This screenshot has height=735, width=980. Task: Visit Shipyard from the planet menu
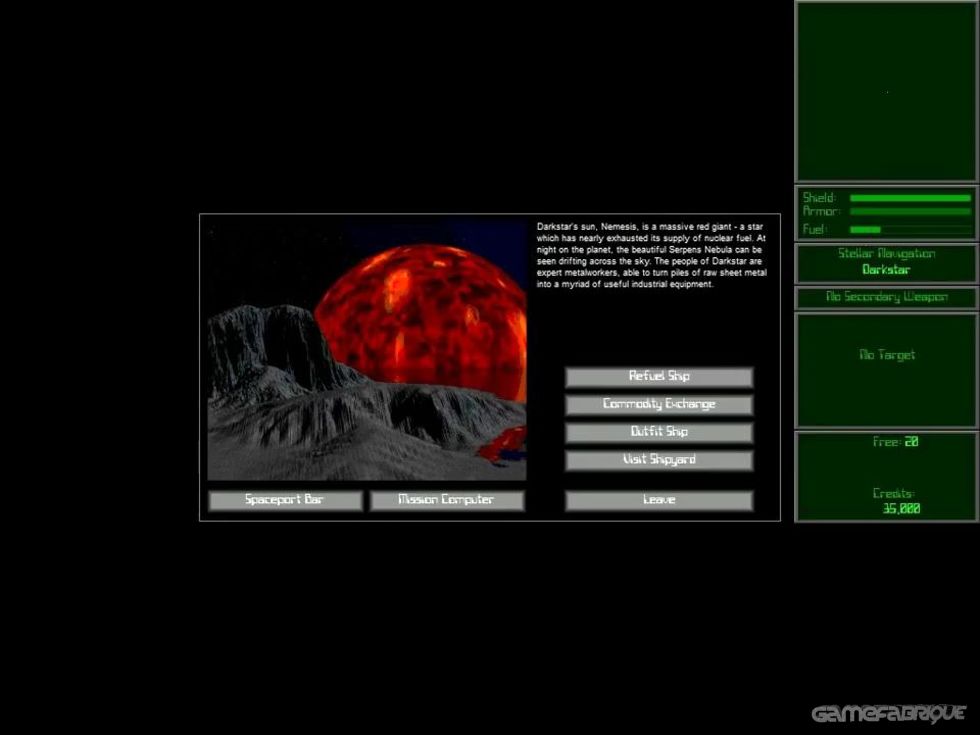pyautogui.click(x=659, y=460)
